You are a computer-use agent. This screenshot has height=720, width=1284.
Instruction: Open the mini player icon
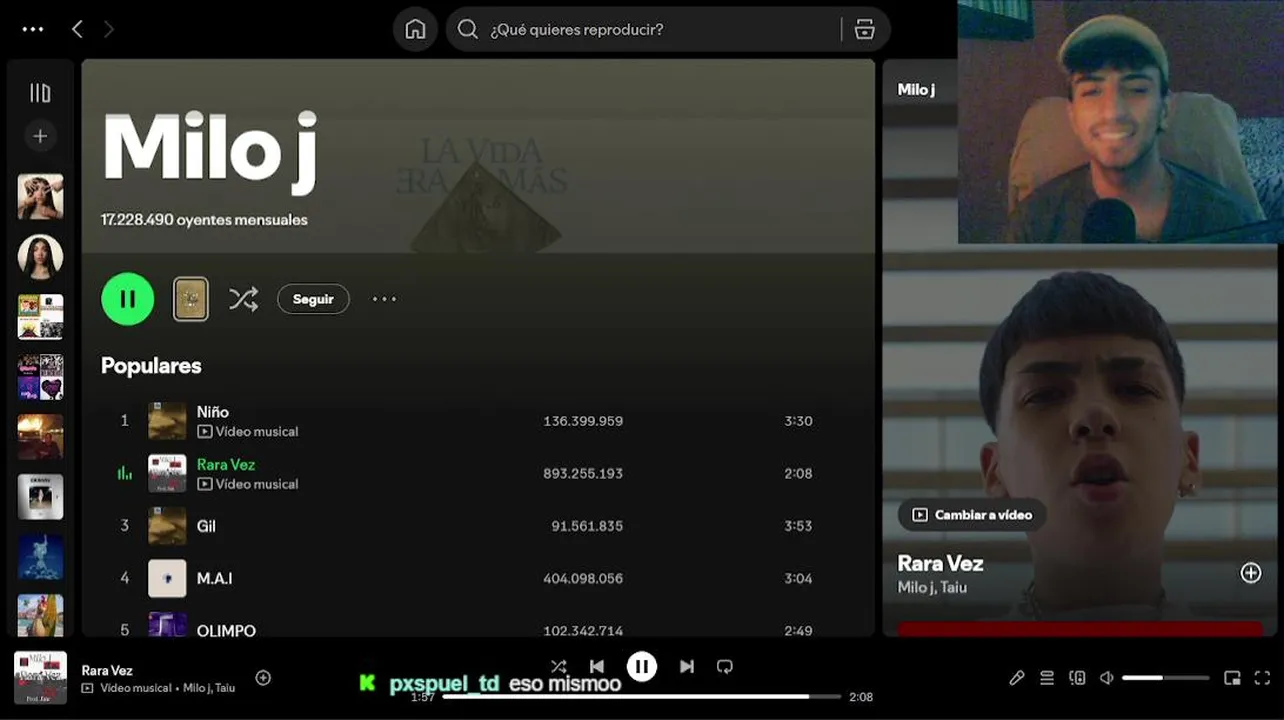pyautogui.click(x=1232, y=678)
